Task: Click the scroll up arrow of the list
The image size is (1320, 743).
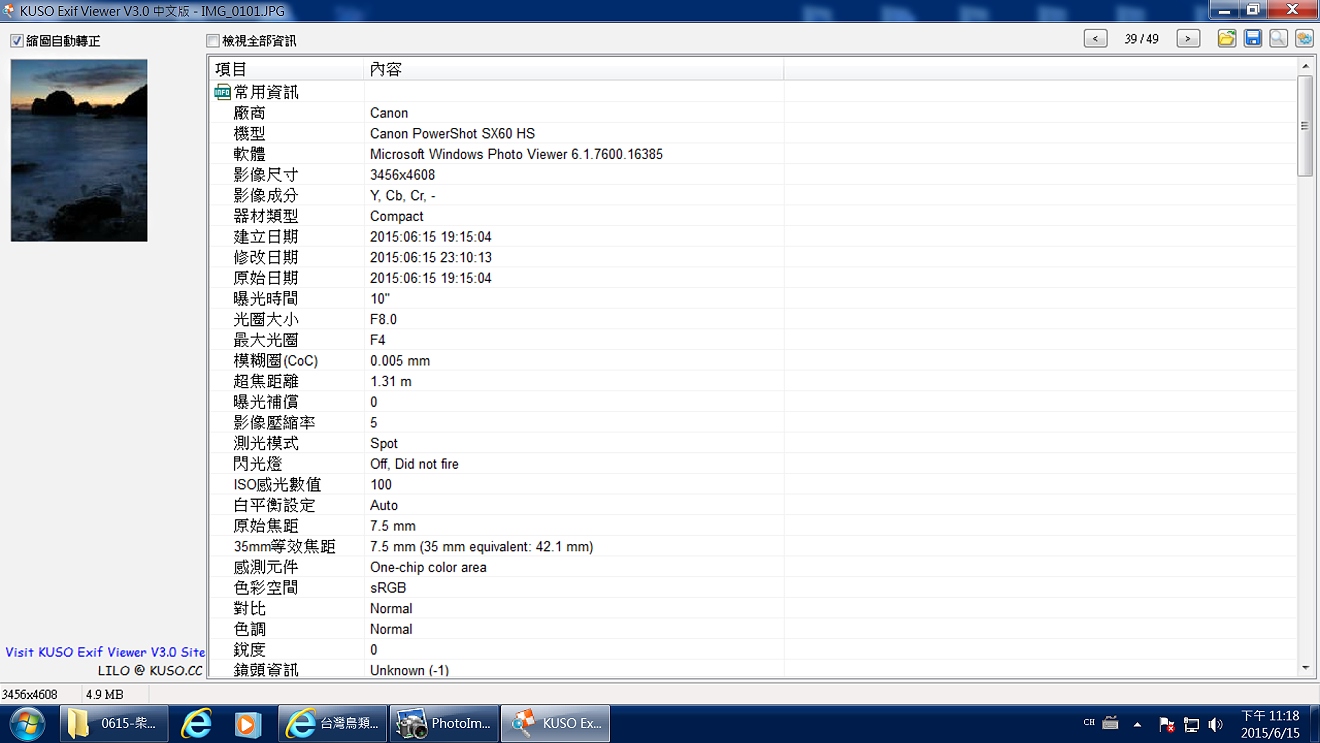Action: tap(1305, 66)
